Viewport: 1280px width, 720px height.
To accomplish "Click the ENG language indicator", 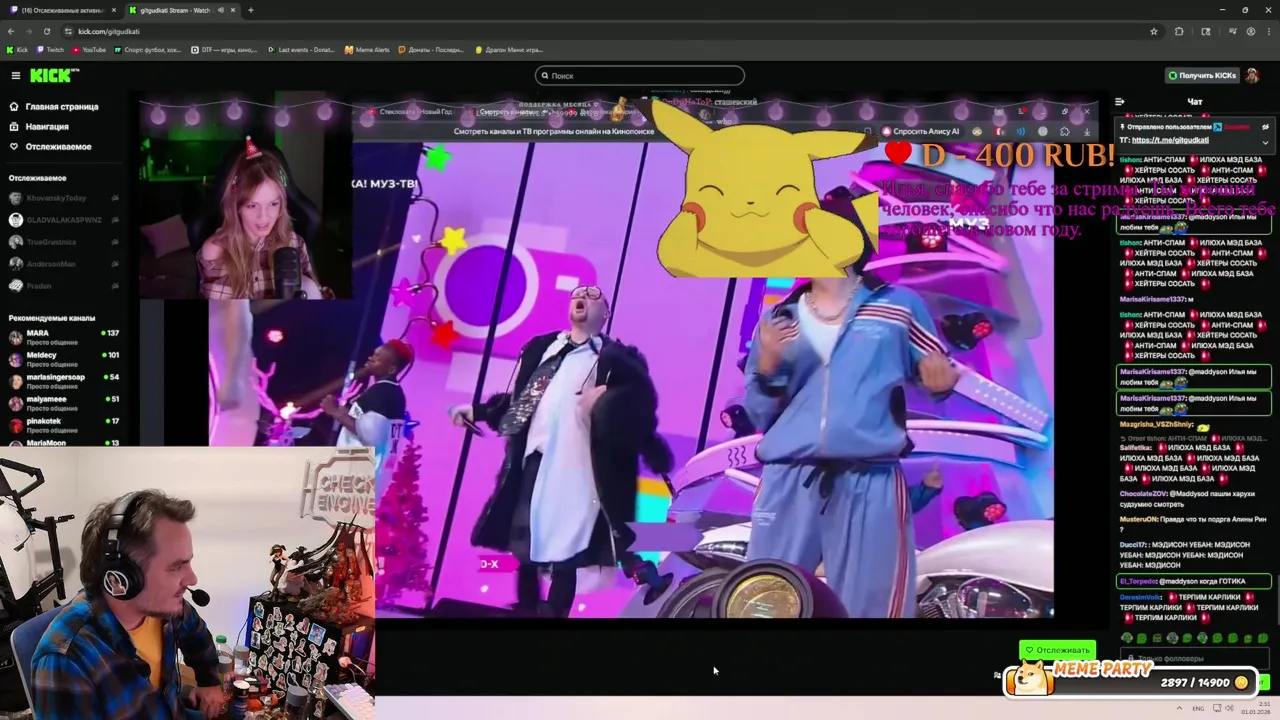I will [x=1198, y=708].
